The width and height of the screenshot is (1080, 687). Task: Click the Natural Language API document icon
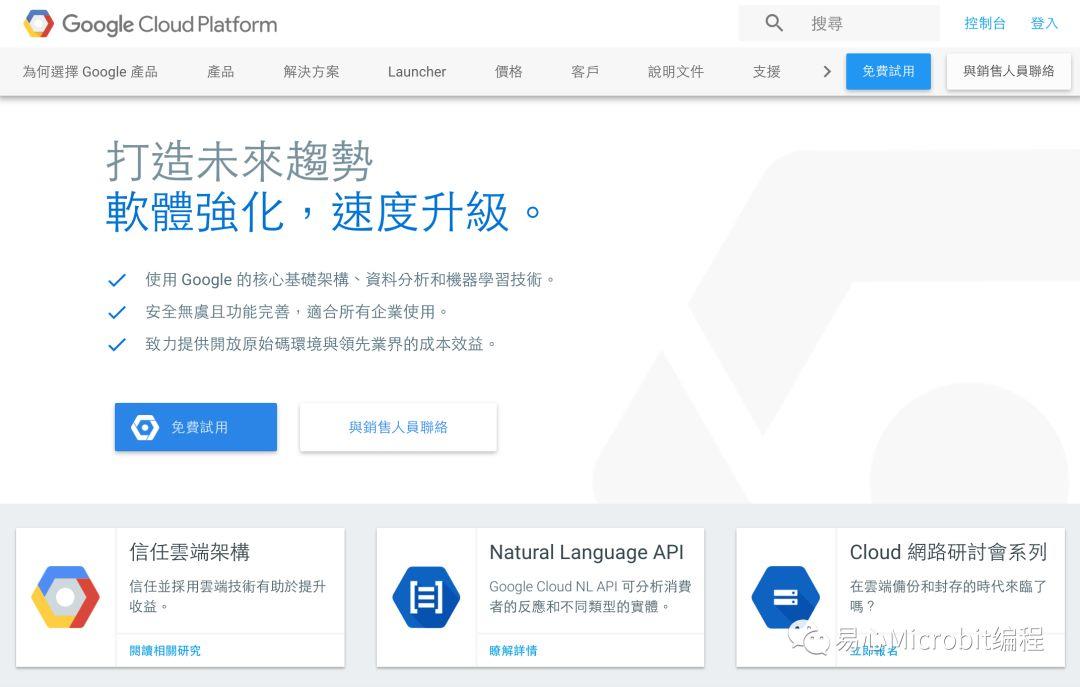426,597
